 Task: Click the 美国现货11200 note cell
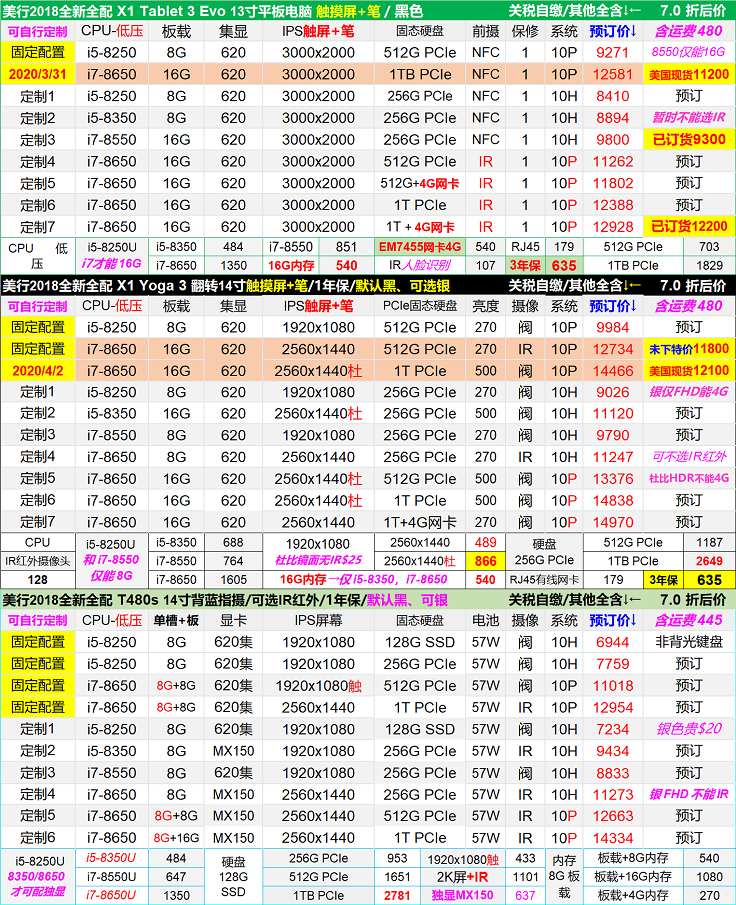coord(688,75)
